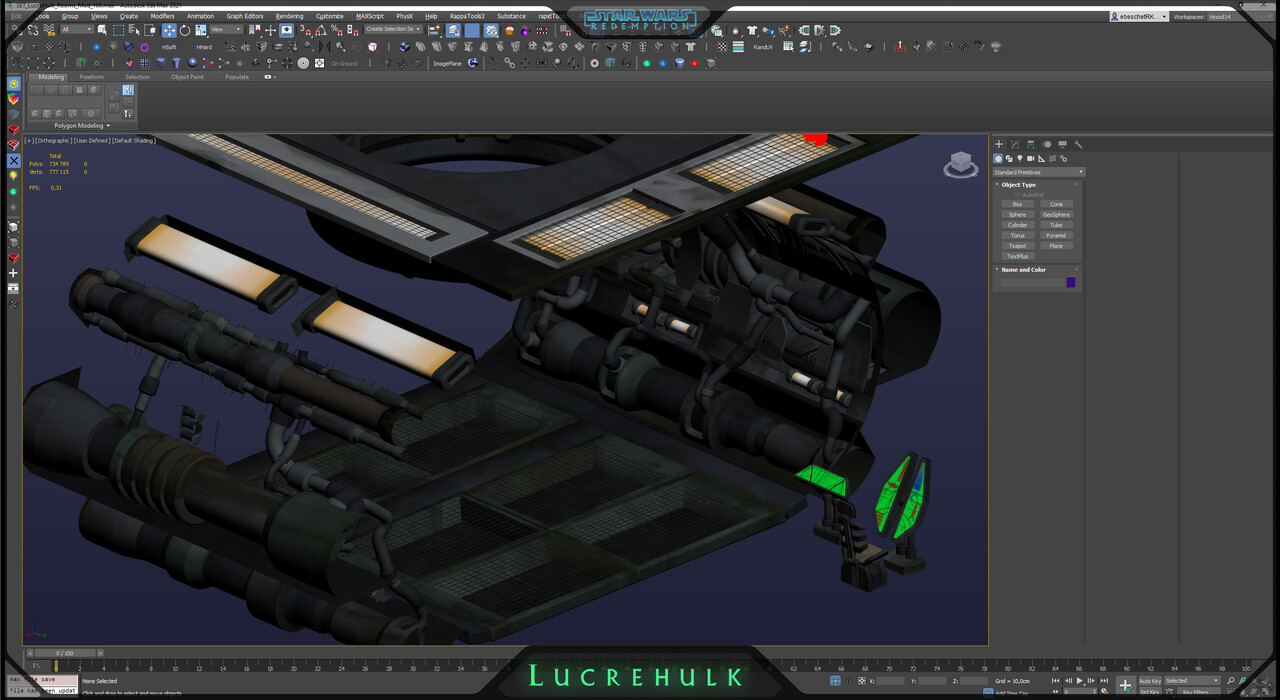Click the object name input field
The height and width of the screenshot is (700, 1280).
1032,283
